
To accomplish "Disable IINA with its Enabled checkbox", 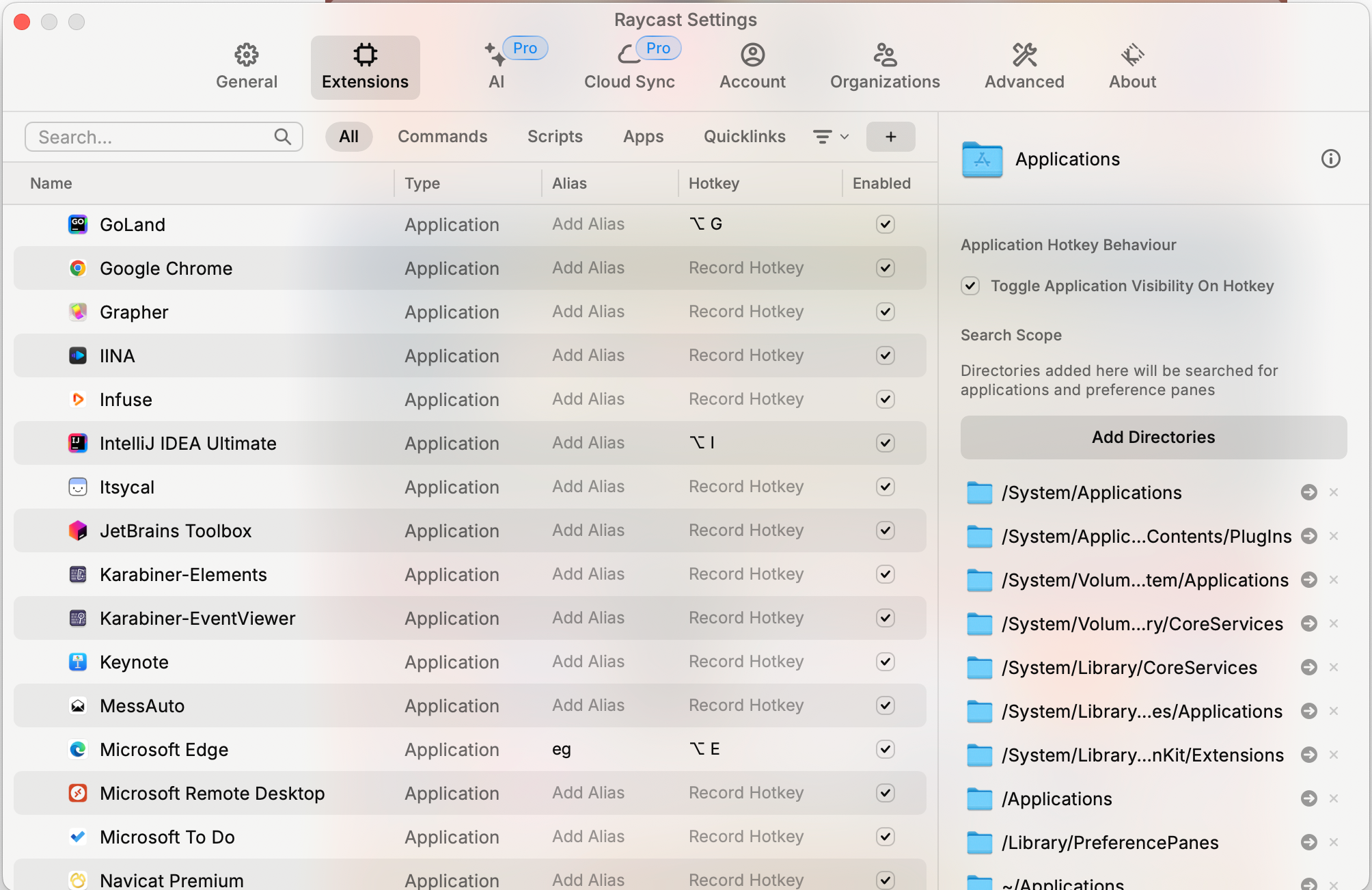I will point(885,355).
